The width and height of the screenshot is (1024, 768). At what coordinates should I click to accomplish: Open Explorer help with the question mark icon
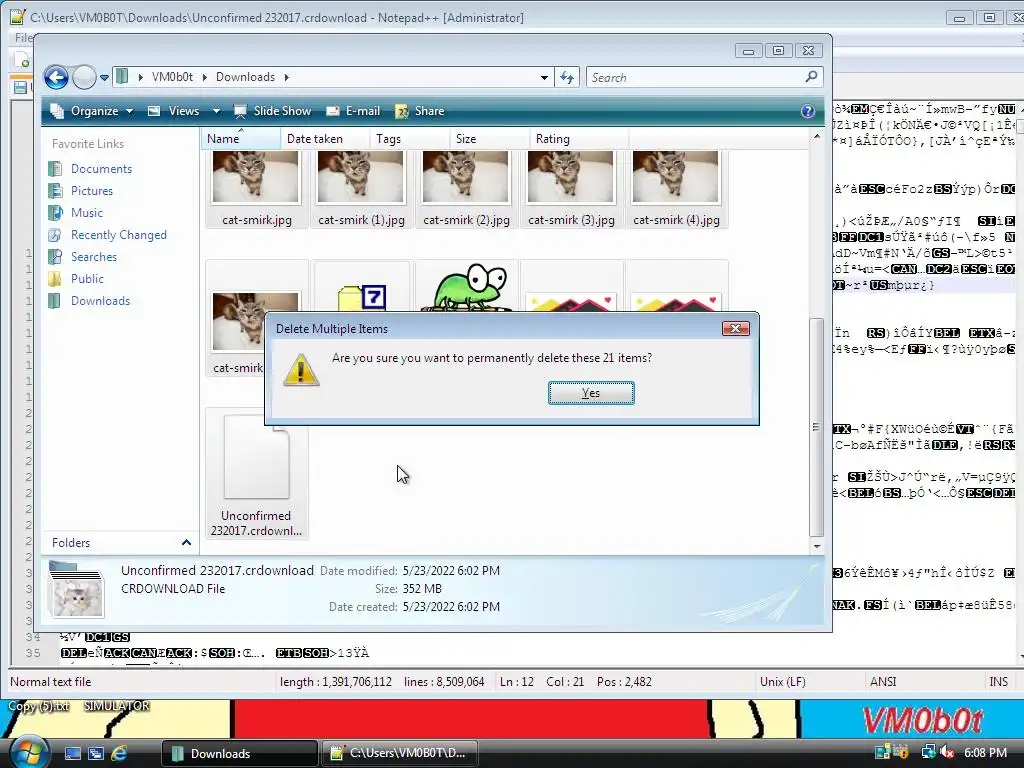pyautogui.click(x=808, y=112)
